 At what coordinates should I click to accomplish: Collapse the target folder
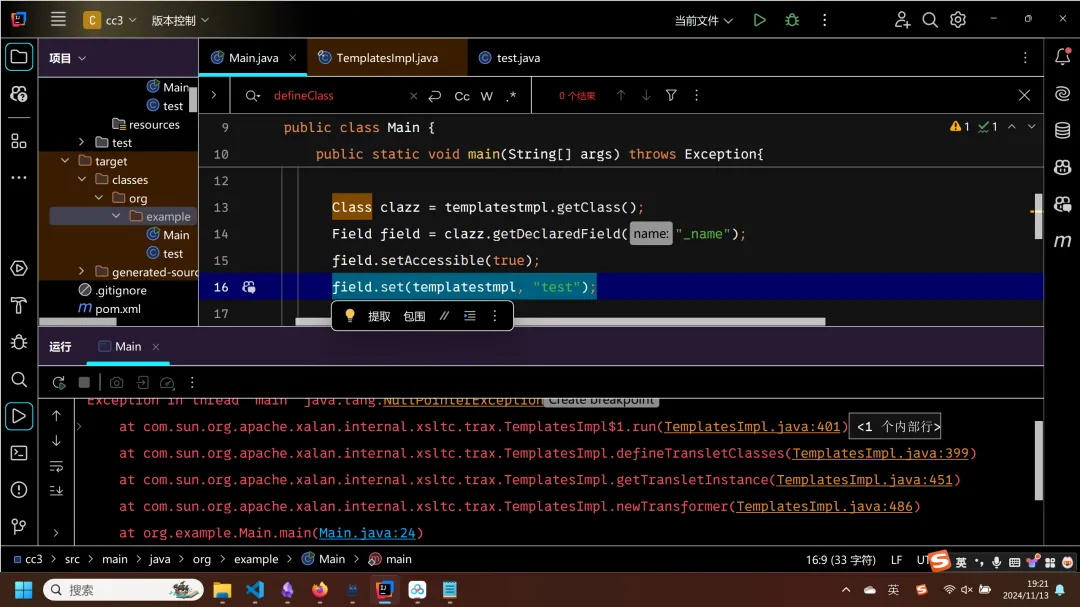[x=65, y=161]
